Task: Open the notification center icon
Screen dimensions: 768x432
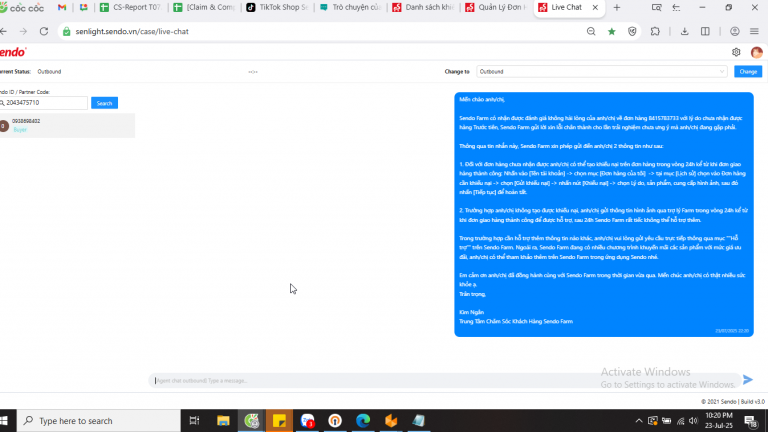Action: [x=751, y=421]
